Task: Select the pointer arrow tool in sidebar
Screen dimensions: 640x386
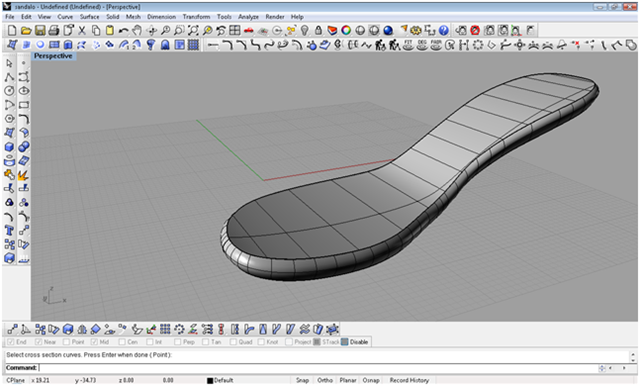Action: (9, 63)
